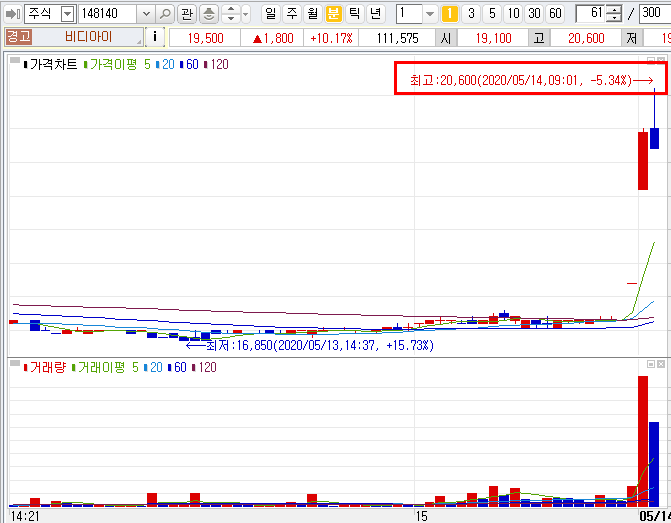This screenshot has height=523, width=671.
Task: Click the 20-period price MA legend
Action: point(165,65)
